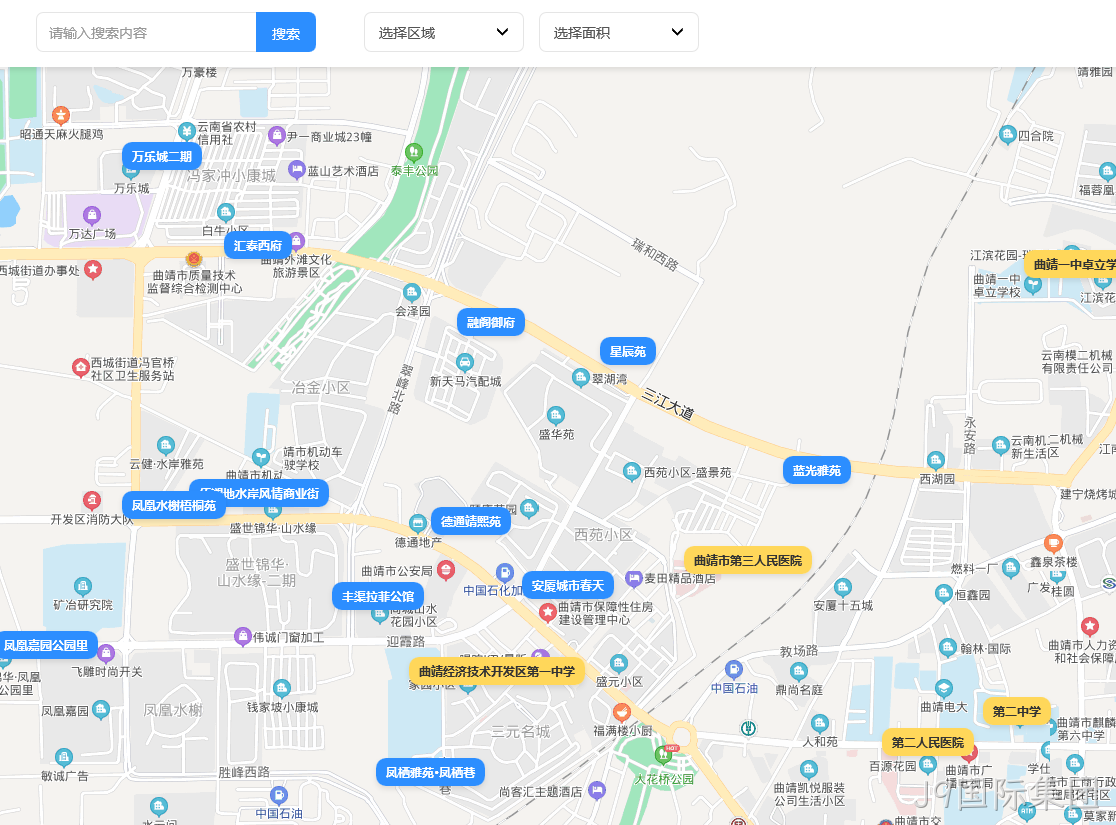Select the 德通靖熙苑 marker

470,521
